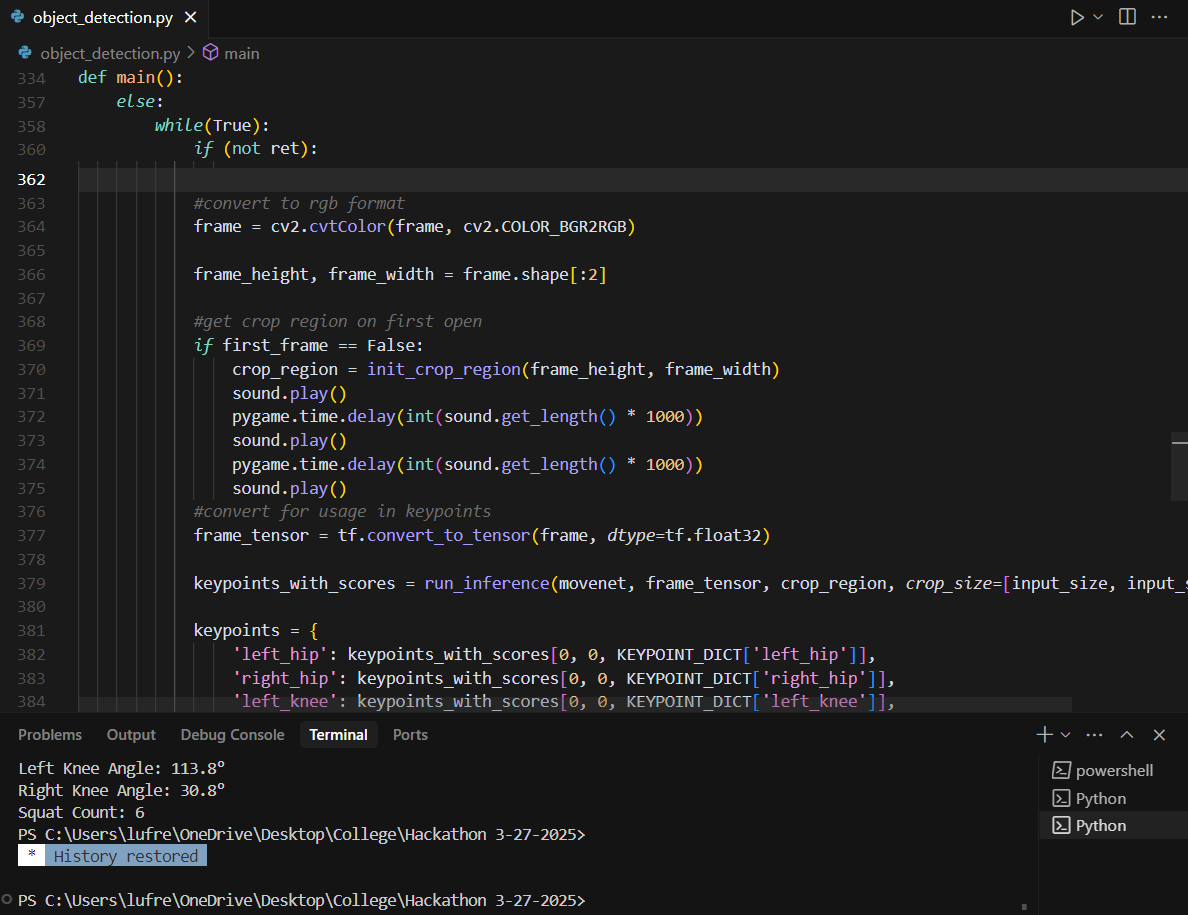Click the Right Knee Angle output line
This screenshot has width=1188, height=915.
[121, 790]
